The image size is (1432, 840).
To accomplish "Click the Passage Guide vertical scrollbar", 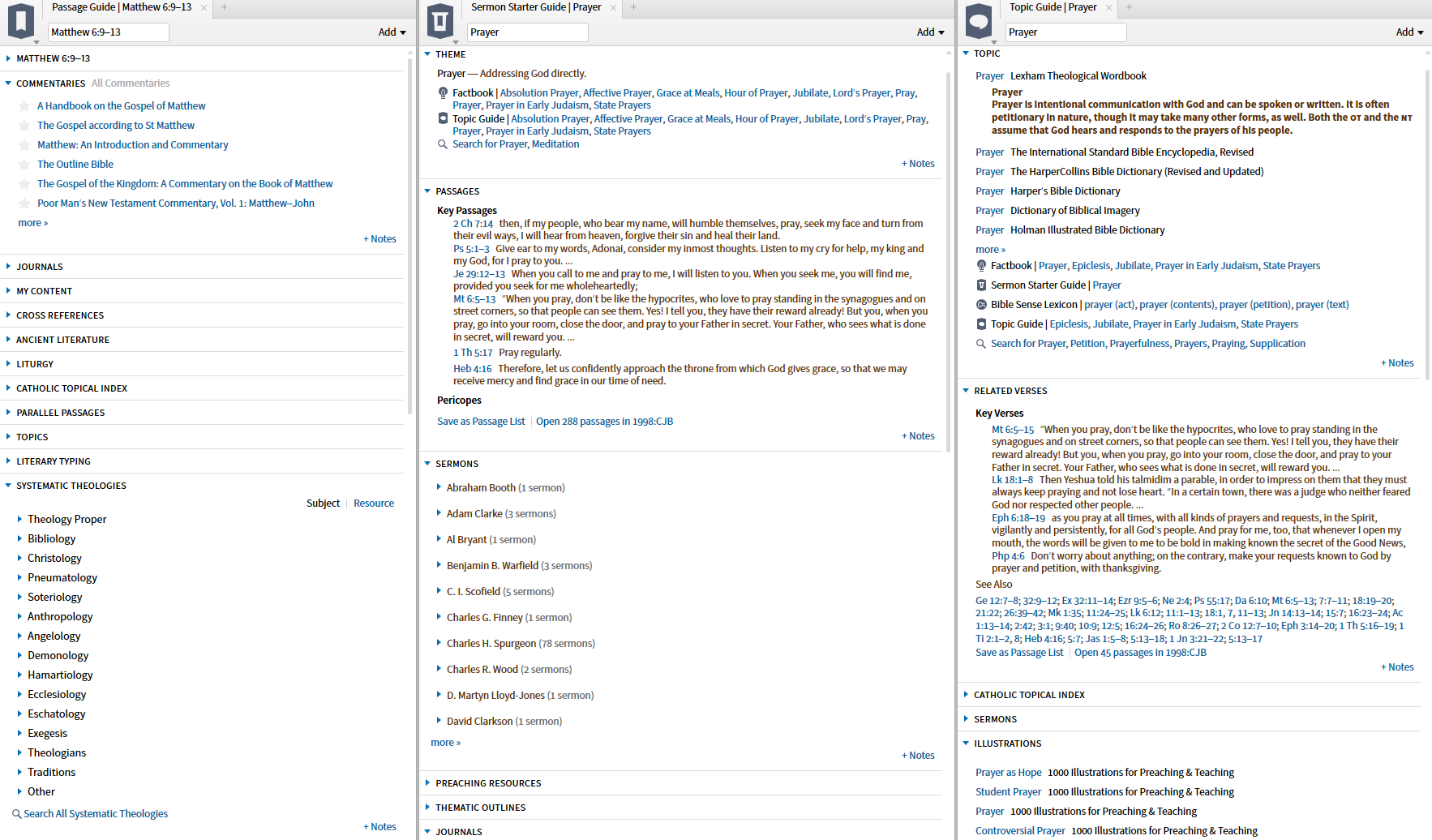I will tap(410, 235).
